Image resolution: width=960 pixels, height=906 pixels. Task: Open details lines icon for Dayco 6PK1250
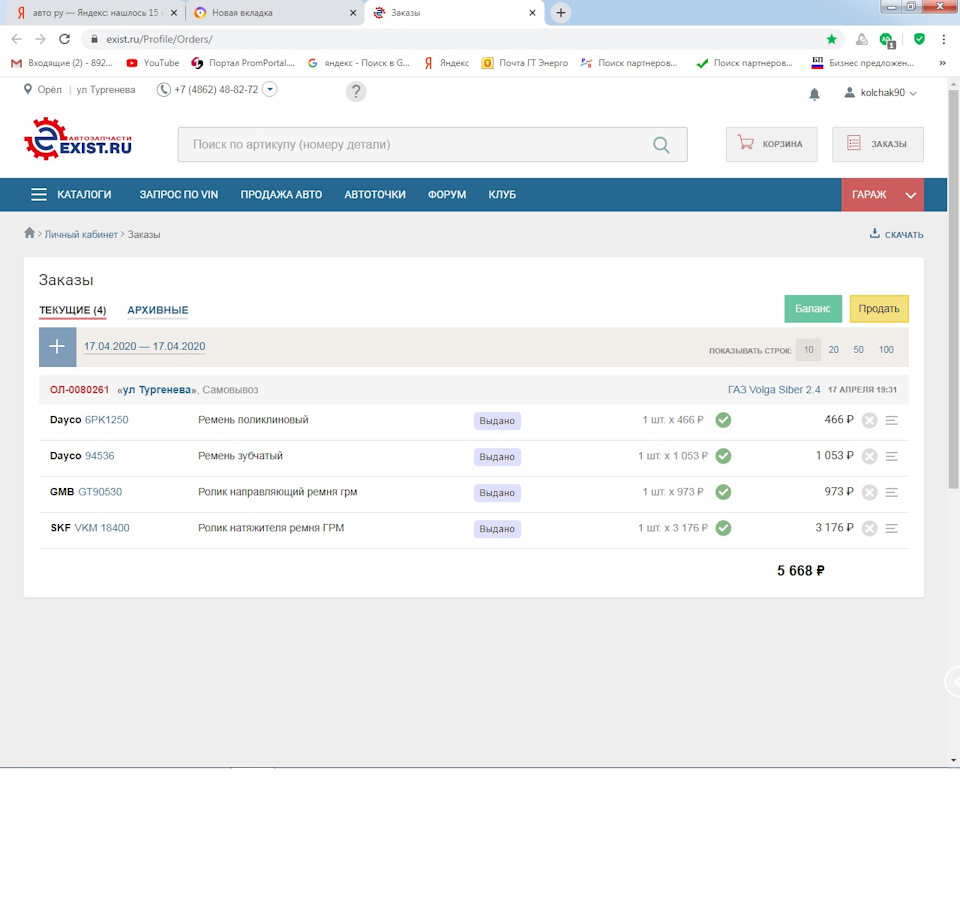click(x=892, y=421)
